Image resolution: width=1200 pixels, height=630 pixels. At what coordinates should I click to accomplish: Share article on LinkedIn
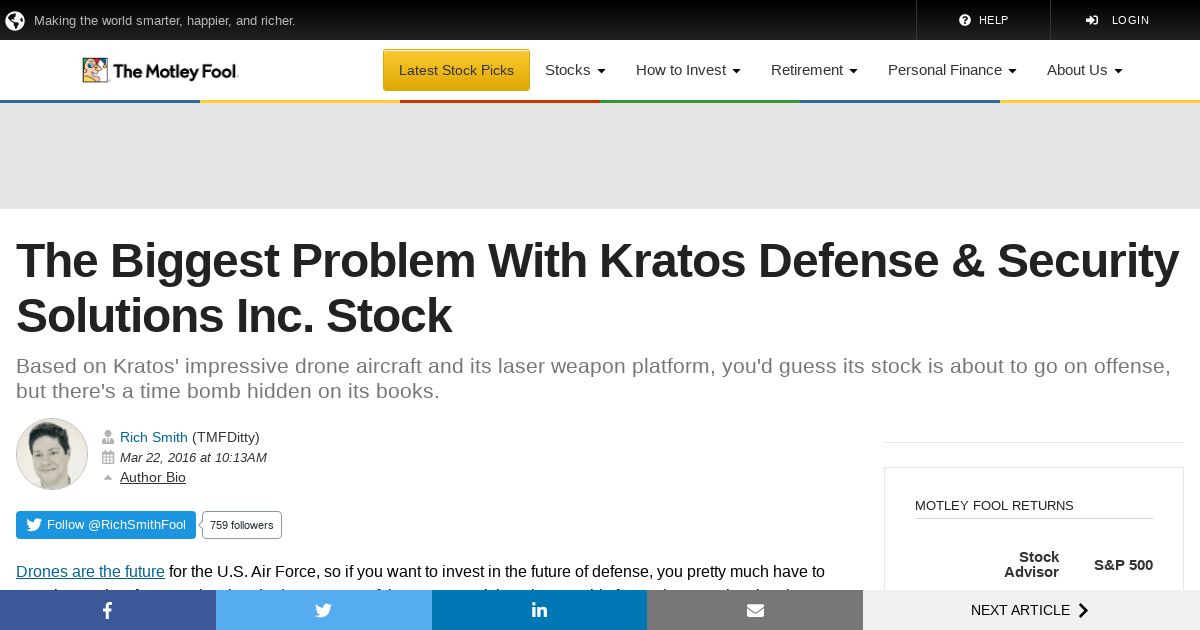pyautogui.click(x=540, y=610)
